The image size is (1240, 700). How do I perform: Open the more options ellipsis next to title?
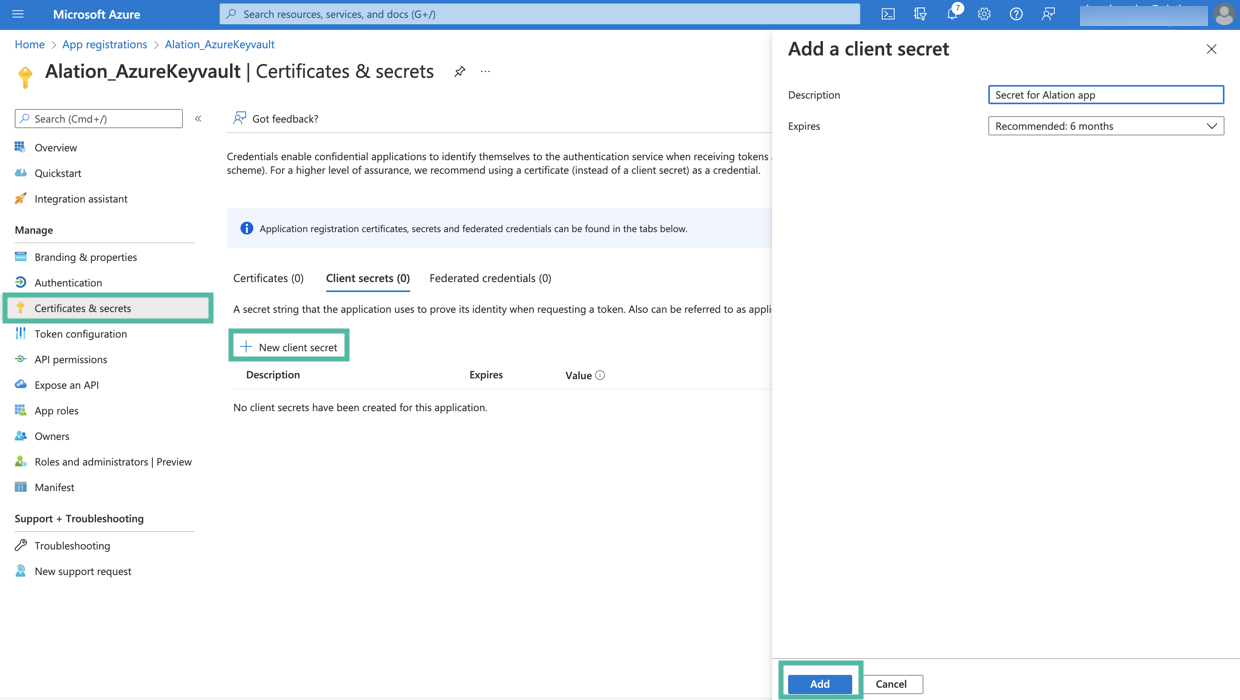pyautogui.click(x=486, y=72)
